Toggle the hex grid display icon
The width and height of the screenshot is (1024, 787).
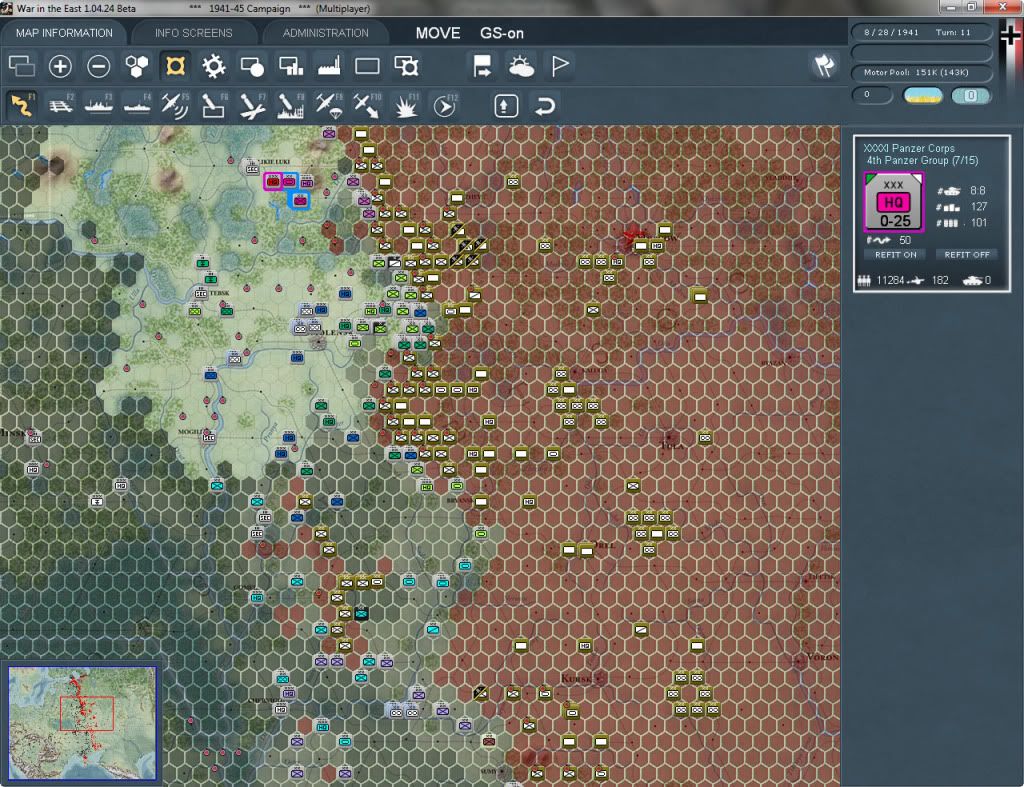(136, 66)
